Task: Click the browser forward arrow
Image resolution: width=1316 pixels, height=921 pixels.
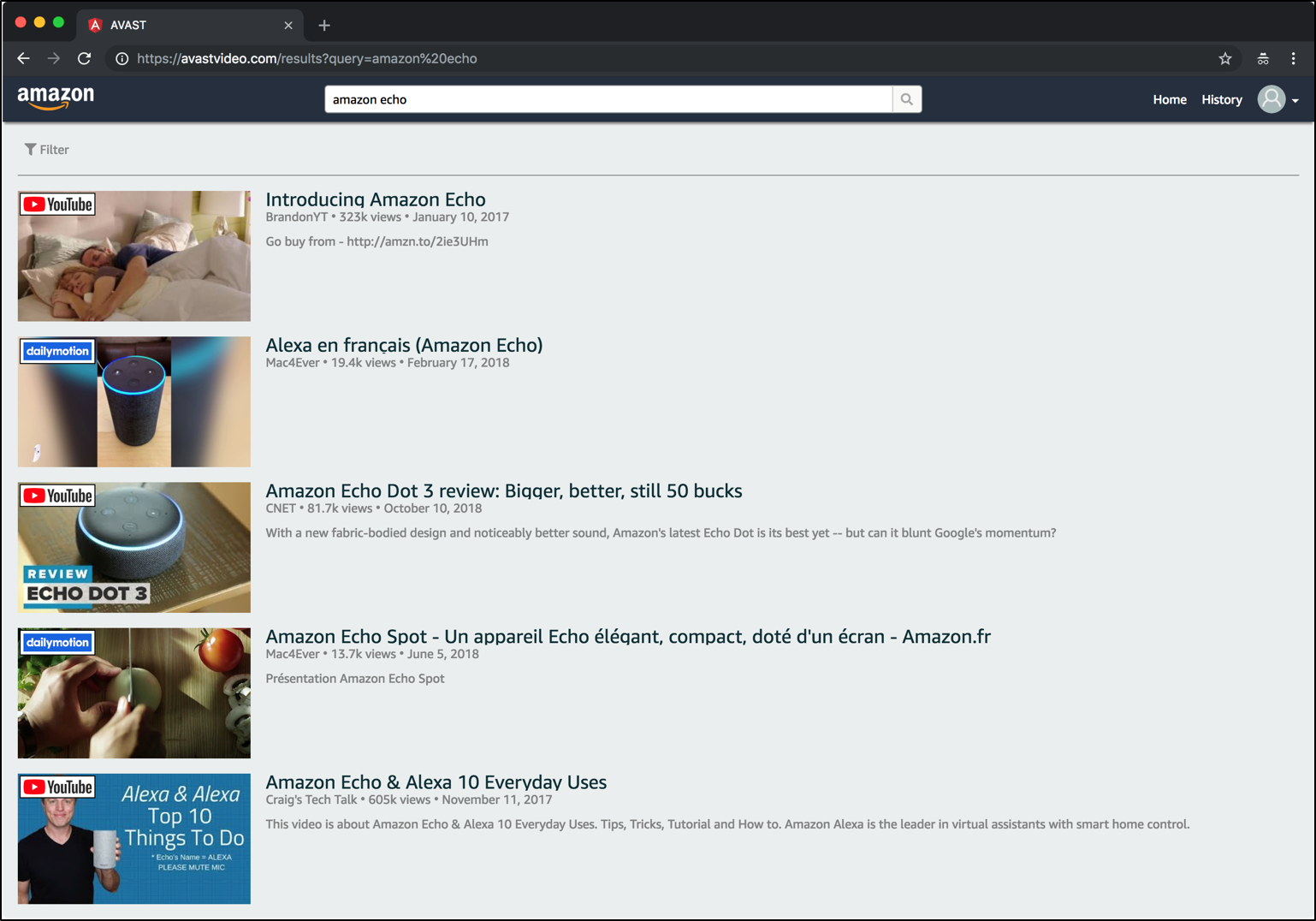Action: 54,58
